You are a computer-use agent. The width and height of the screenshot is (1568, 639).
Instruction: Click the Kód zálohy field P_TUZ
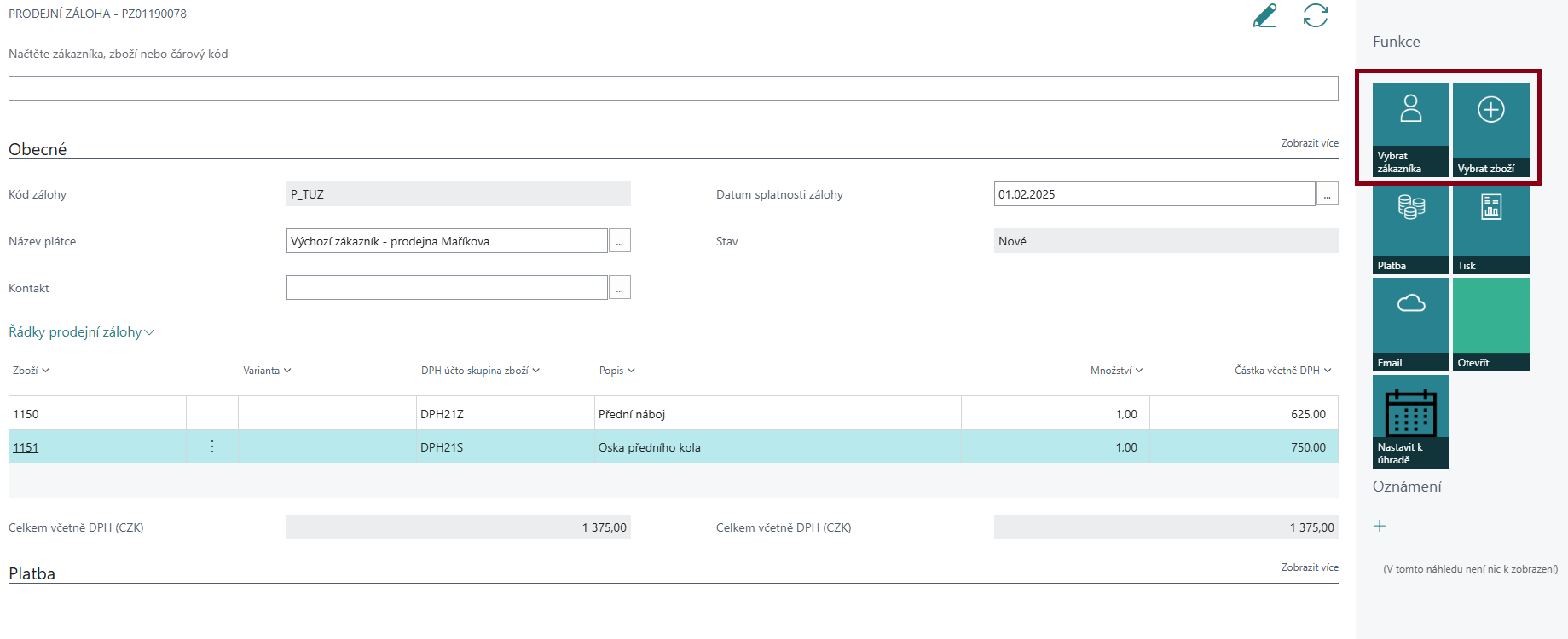(459, 194)
